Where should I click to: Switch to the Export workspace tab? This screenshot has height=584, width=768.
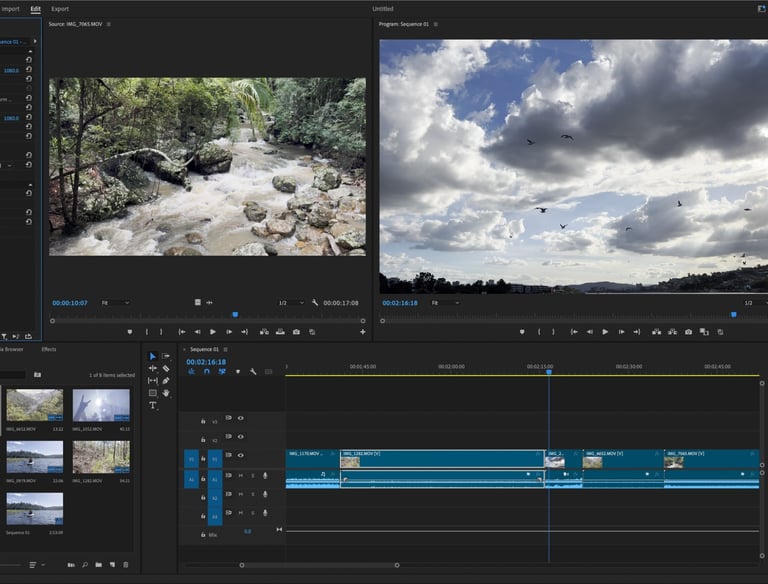coord(60,9)
